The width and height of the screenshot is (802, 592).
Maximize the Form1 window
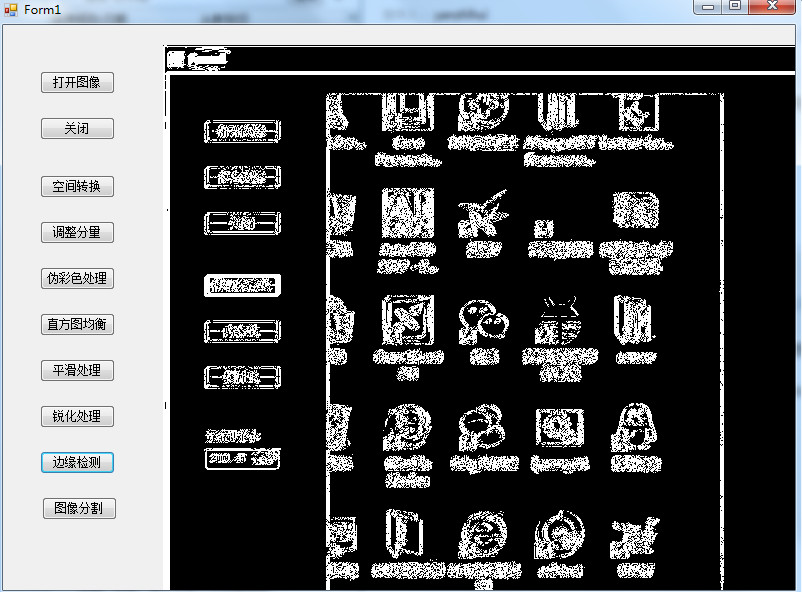coord(735,7)
